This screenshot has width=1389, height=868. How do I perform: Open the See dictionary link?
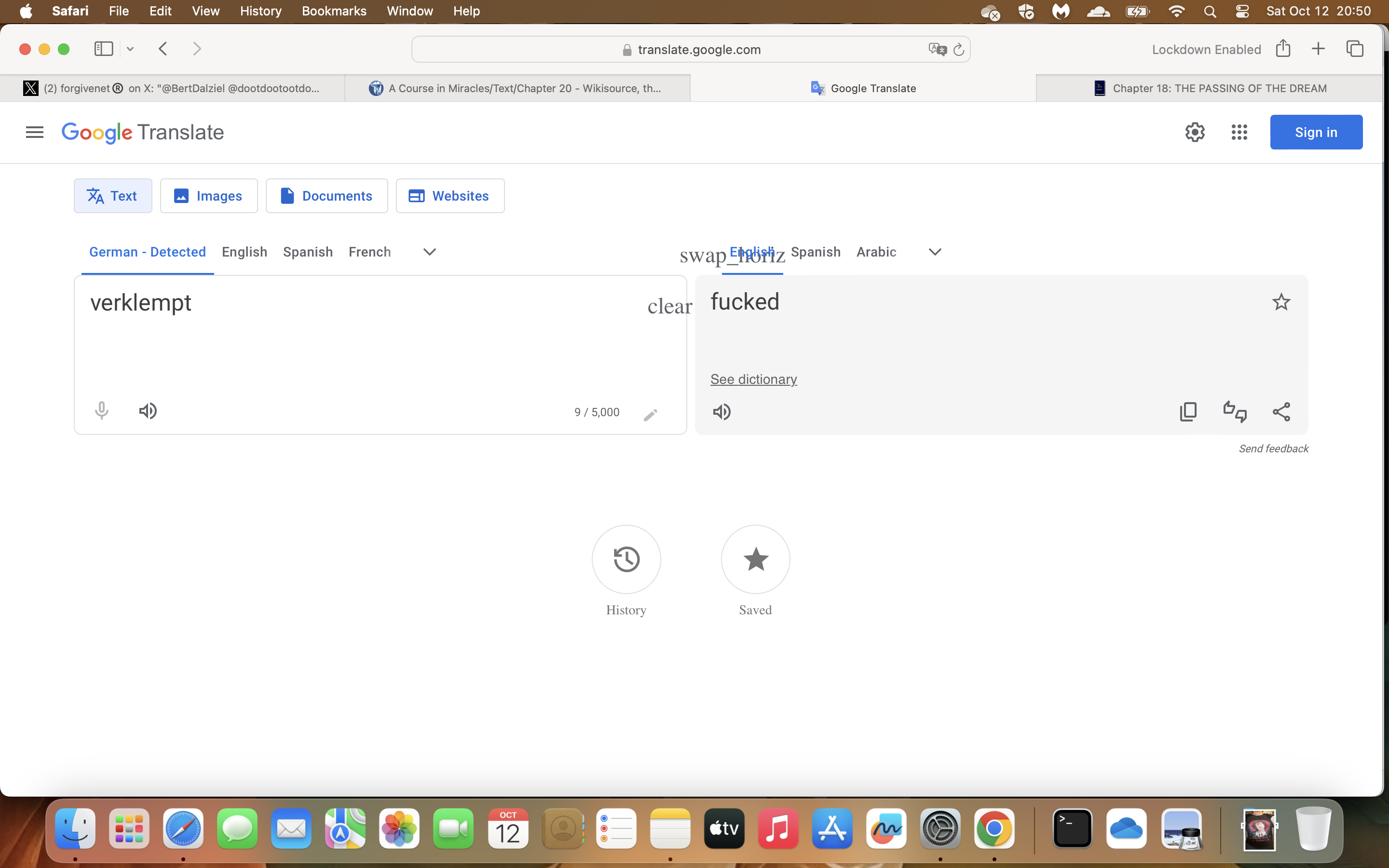pos(754,380)
